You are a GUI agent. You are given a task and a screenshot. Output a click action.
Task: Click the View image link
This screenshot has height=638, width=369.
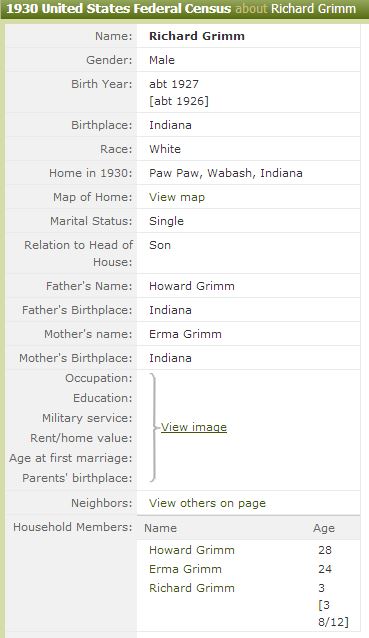click(194, 427)
